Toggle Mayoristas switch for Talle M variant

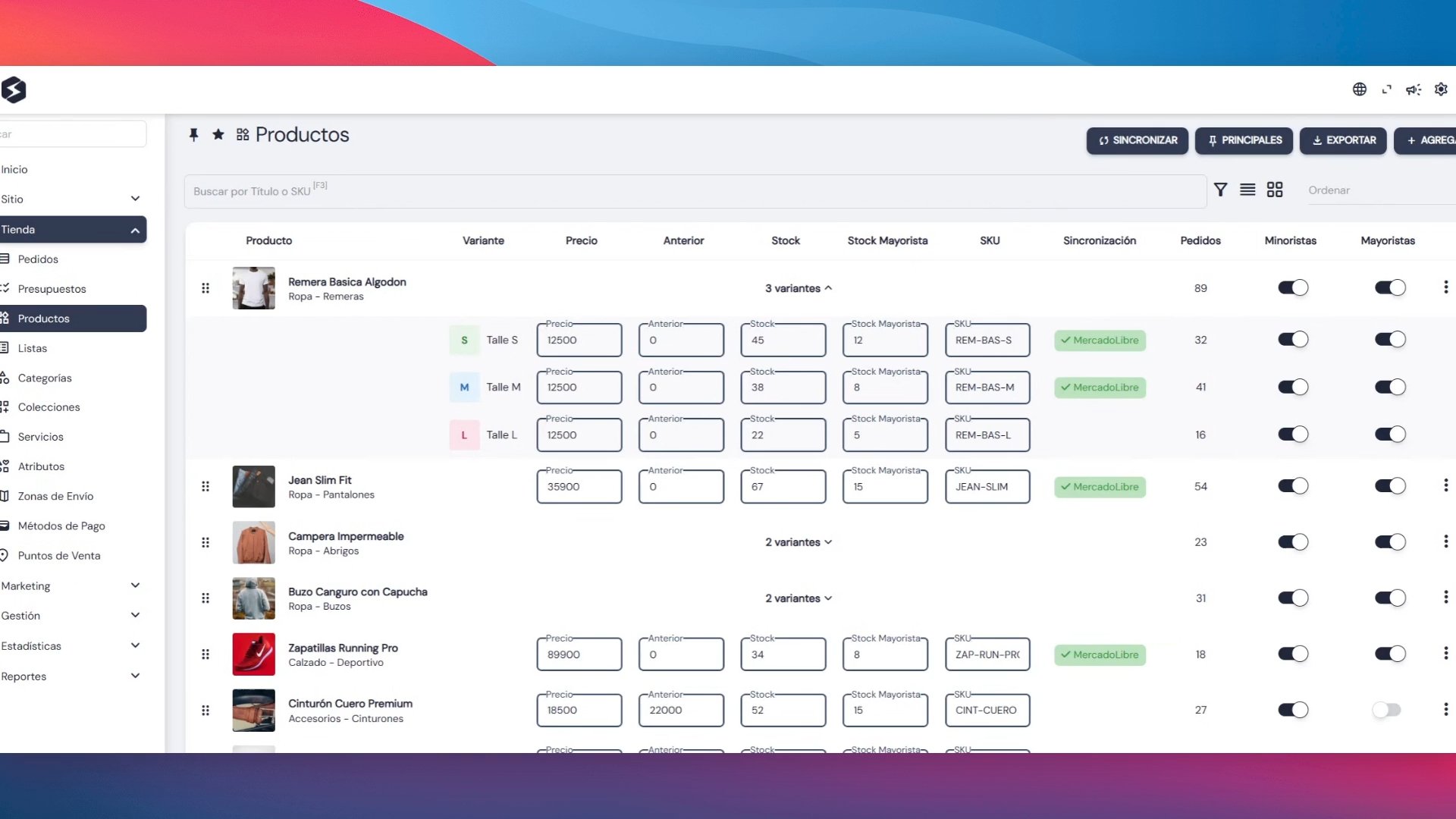(x=1390, y=387)
